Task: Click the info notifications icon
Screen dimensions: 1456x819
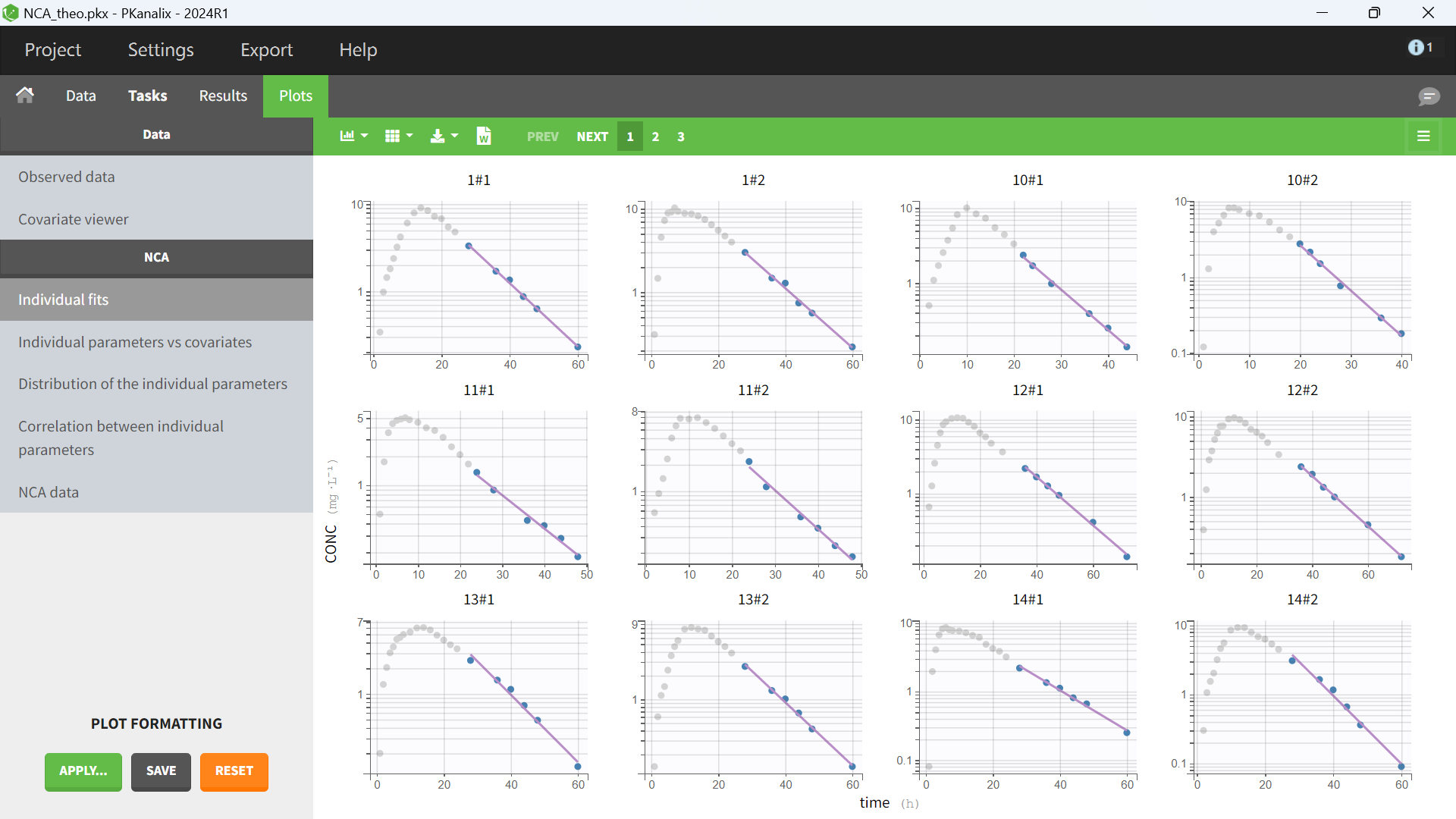Action: pyautogui.click(x=1416, y=48)
